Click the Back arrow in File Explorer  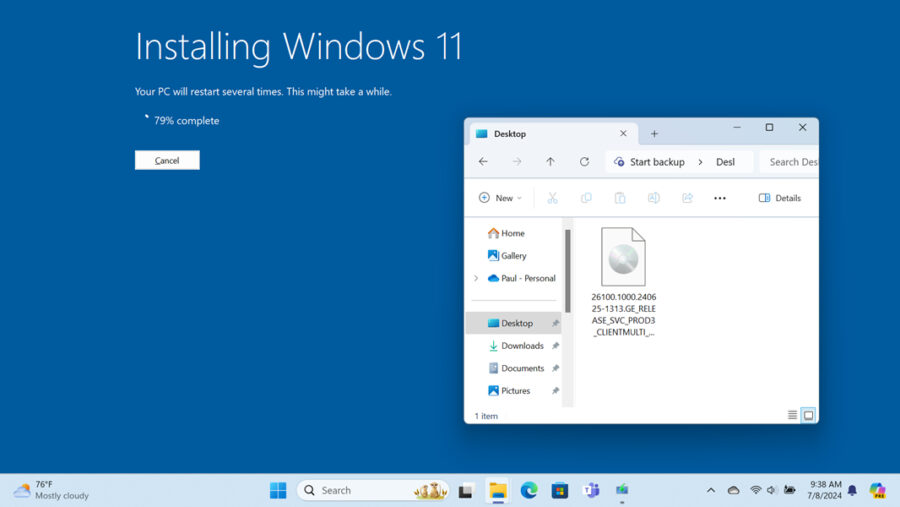point(483,162)
